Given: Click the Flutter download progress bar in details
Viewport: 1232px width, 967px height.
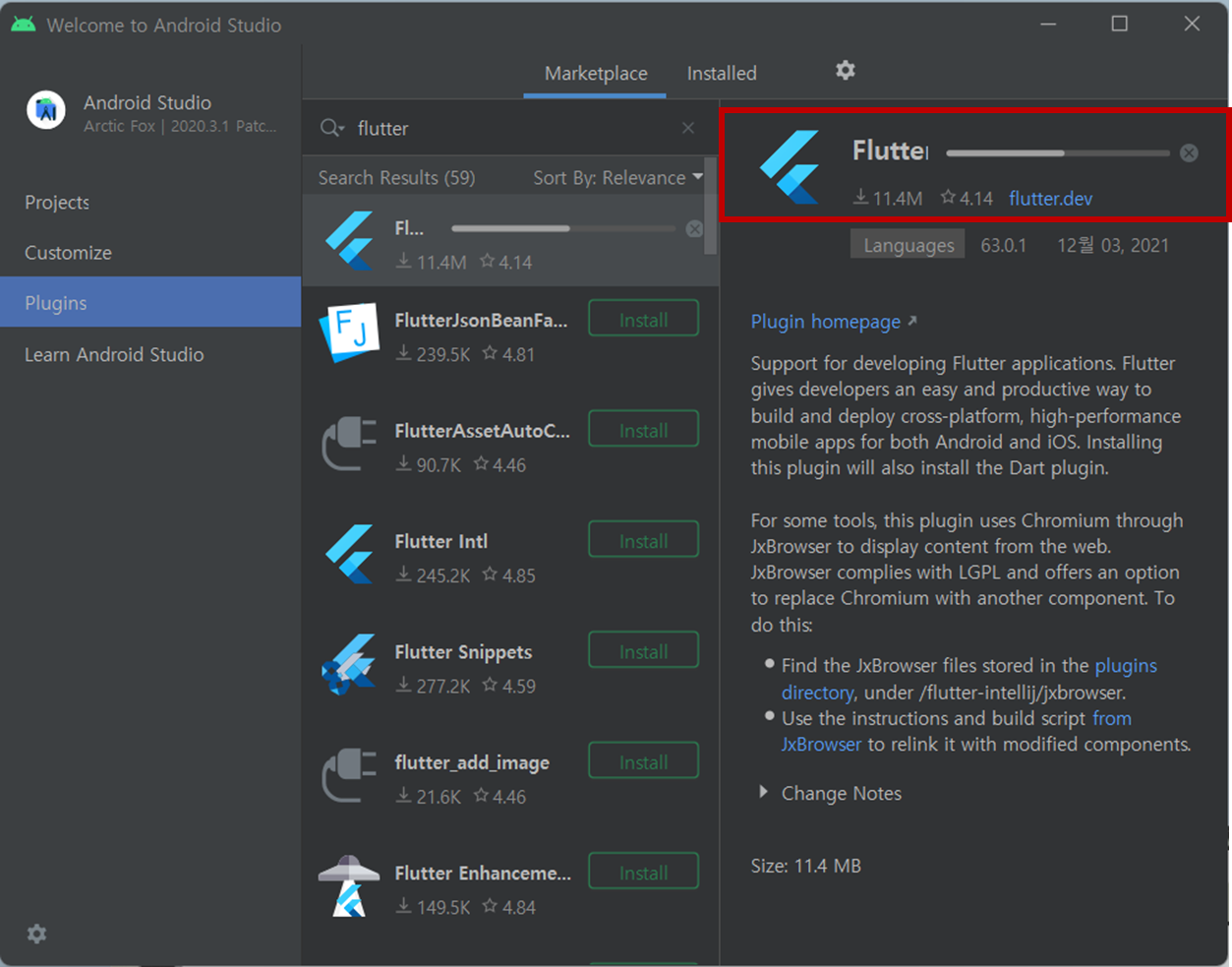Looking at the screenshot, I should (1058, 153).
